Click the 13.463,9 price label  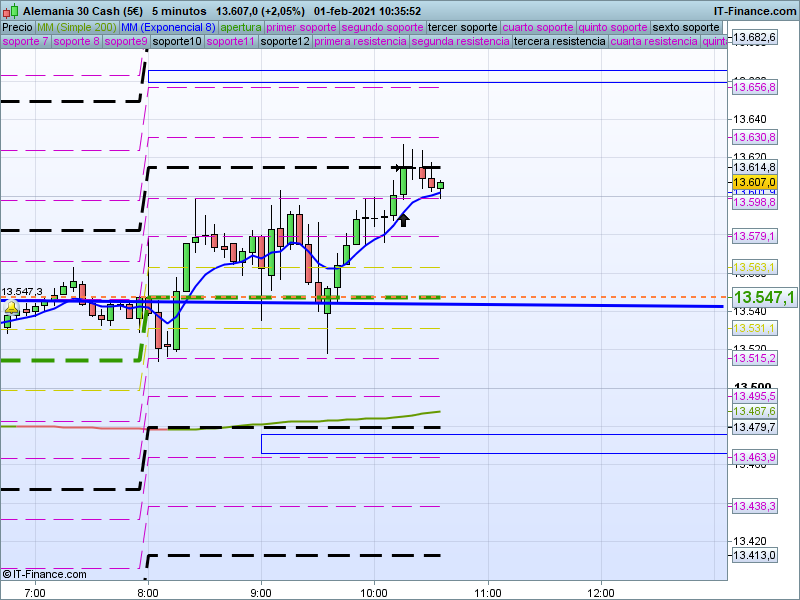(754, 457)
